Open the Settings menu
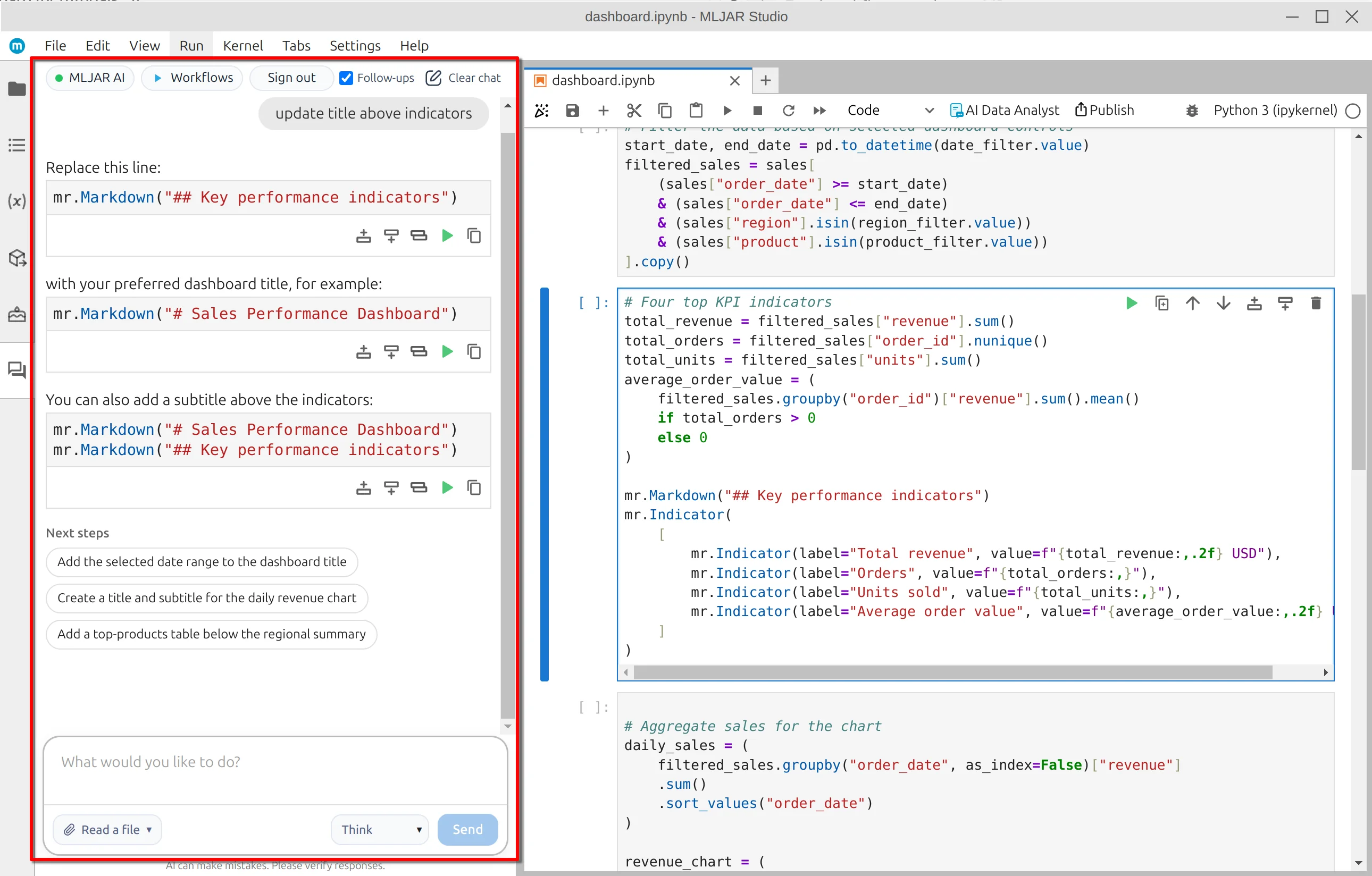 355,46
